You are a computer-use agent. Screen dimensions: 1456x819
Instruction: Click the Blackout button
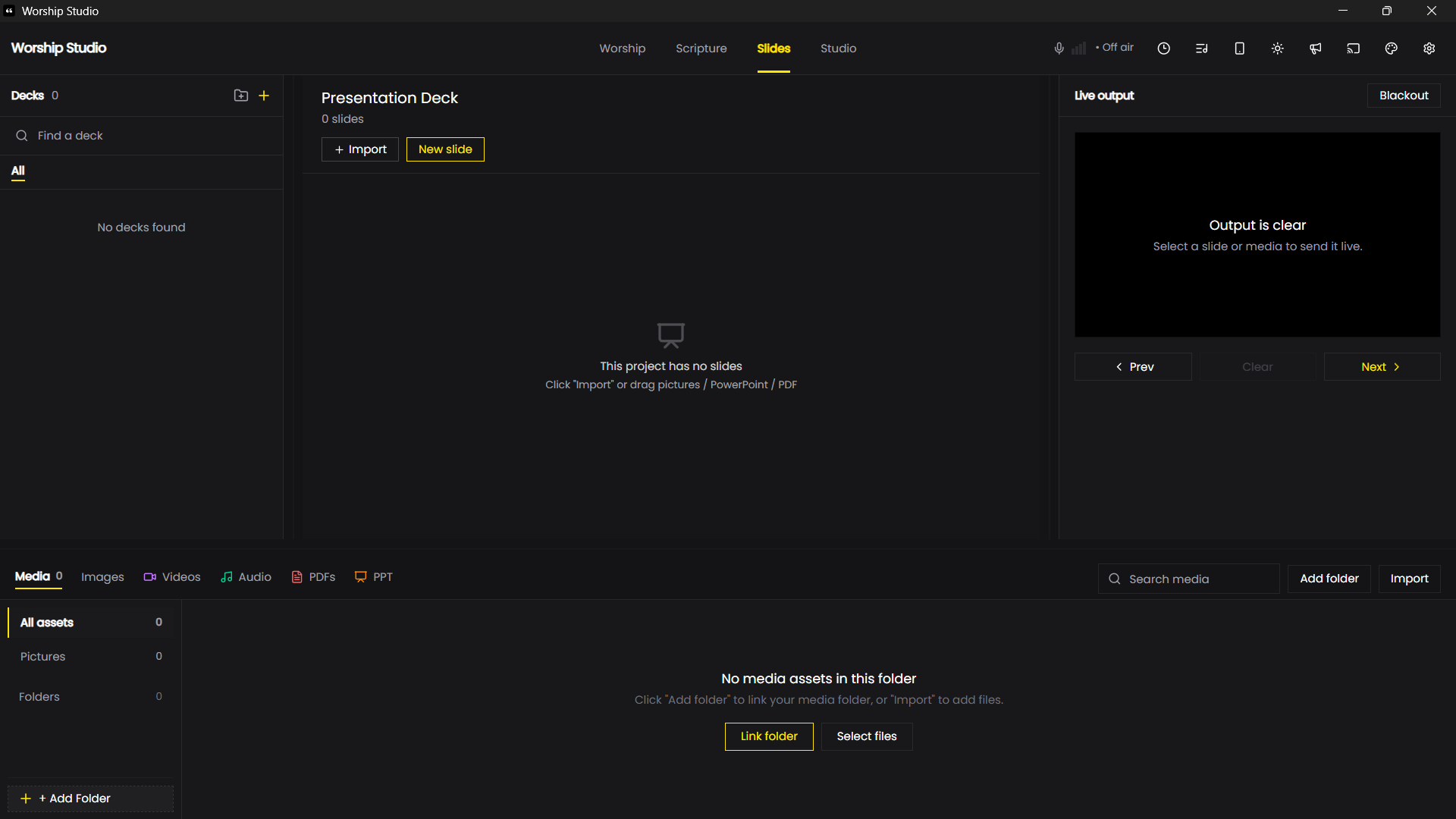(1404, 96)
